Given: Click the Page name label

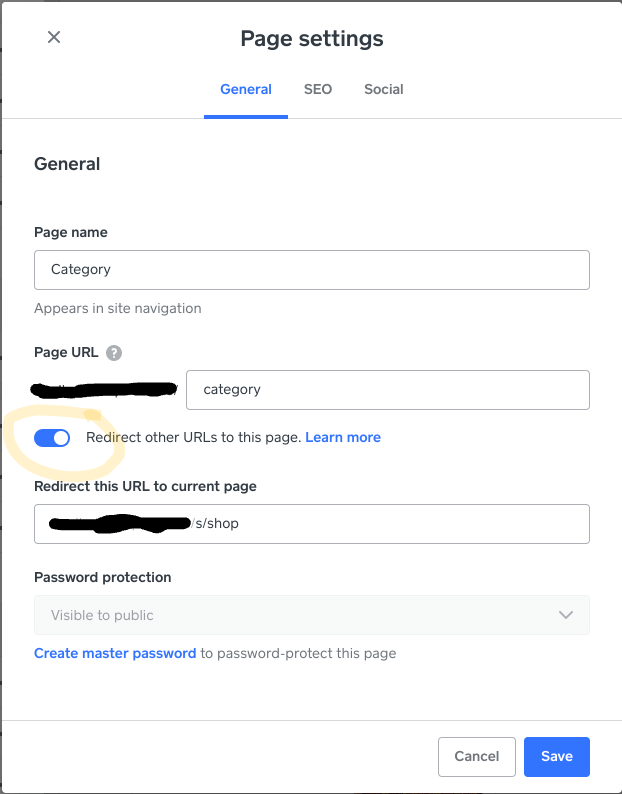Looking at the screenshot, I should [71, 232].
